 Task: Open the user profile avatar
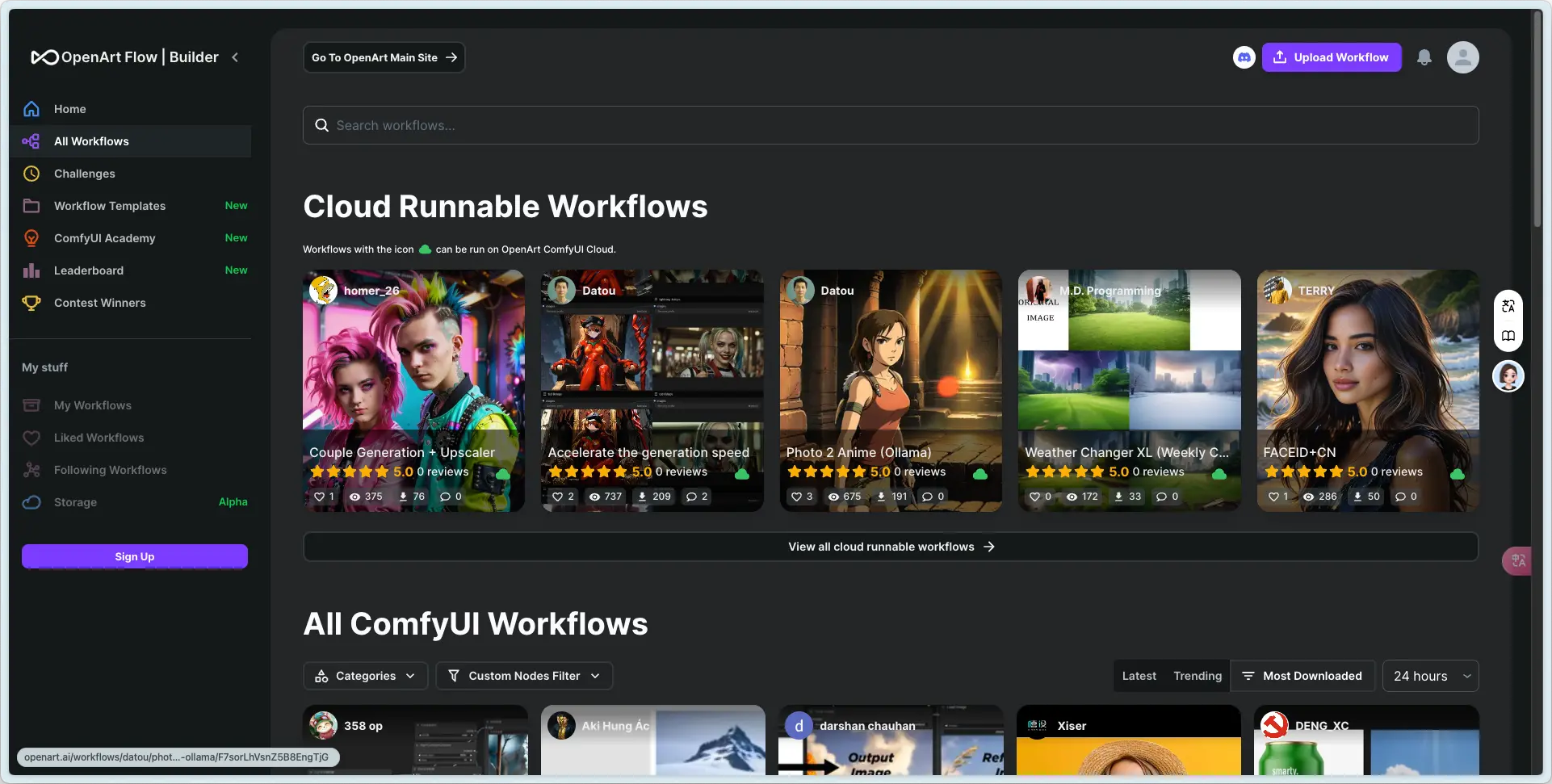coord(1462,57)
